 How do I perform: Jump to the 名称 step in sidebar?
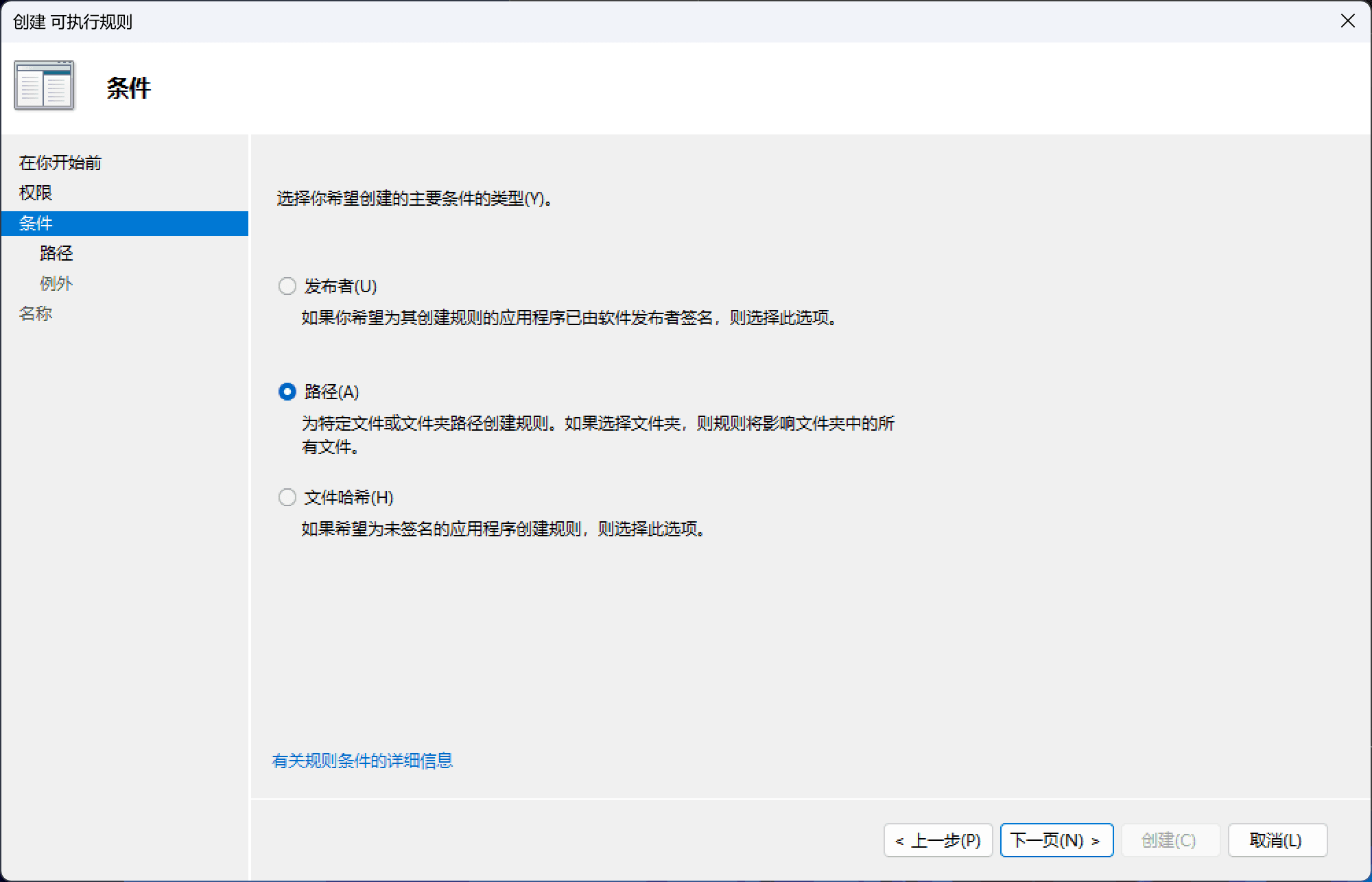36,313
